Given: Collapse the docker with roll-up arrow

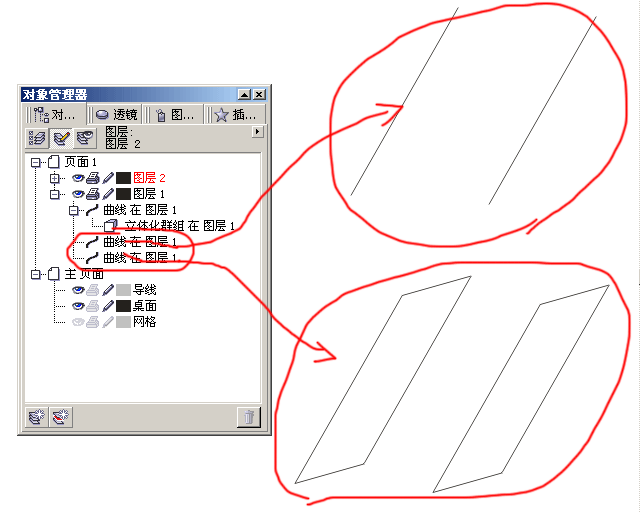Looking at the screenshot, I should [x=244, y=95].
